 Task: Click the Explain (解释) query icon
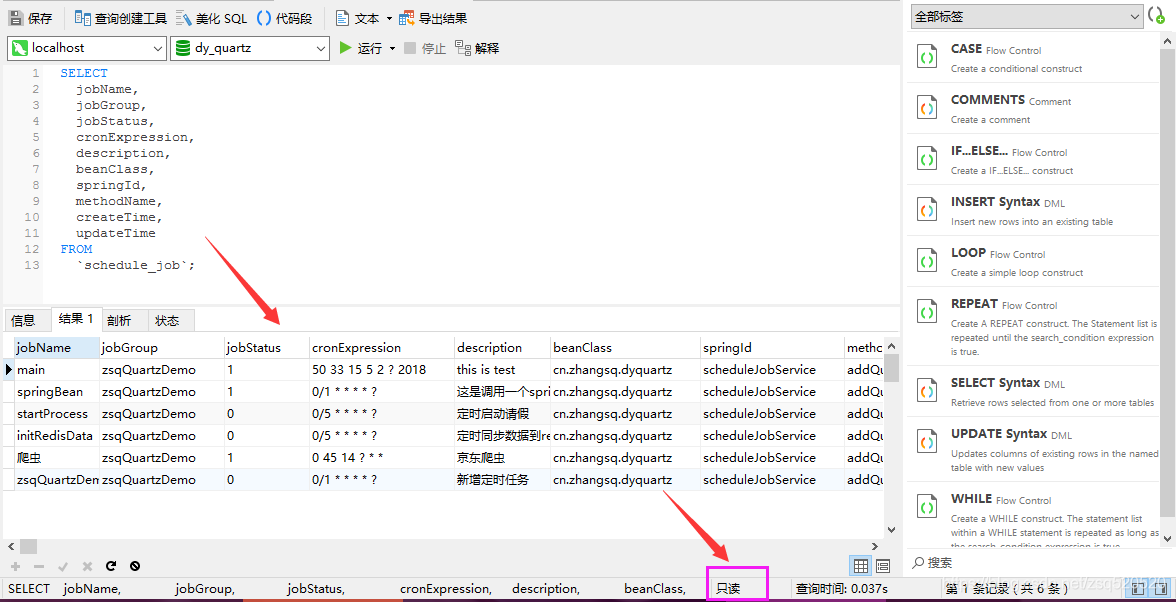[477, 48]
